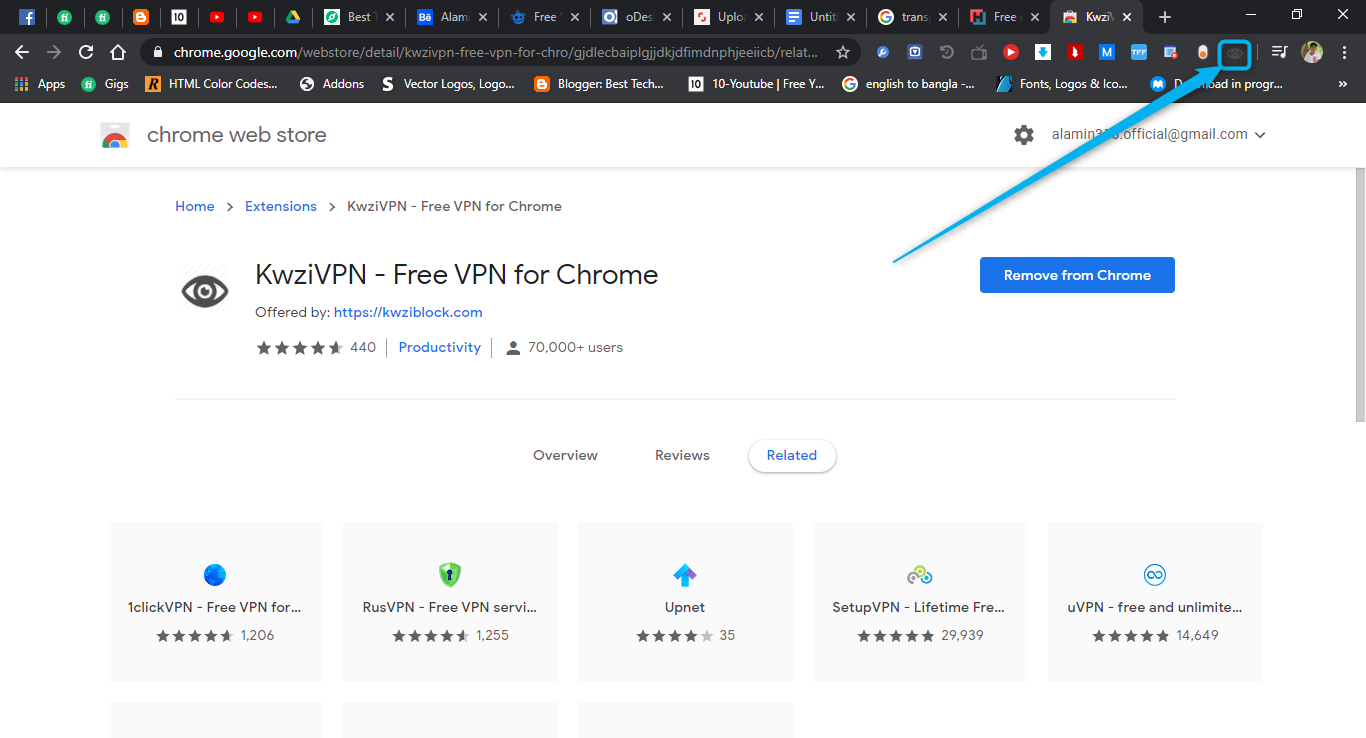
Task: Open 'Blogger: Best Tech' bookmark
Action: pyautogui.click(x=599, y=84)
